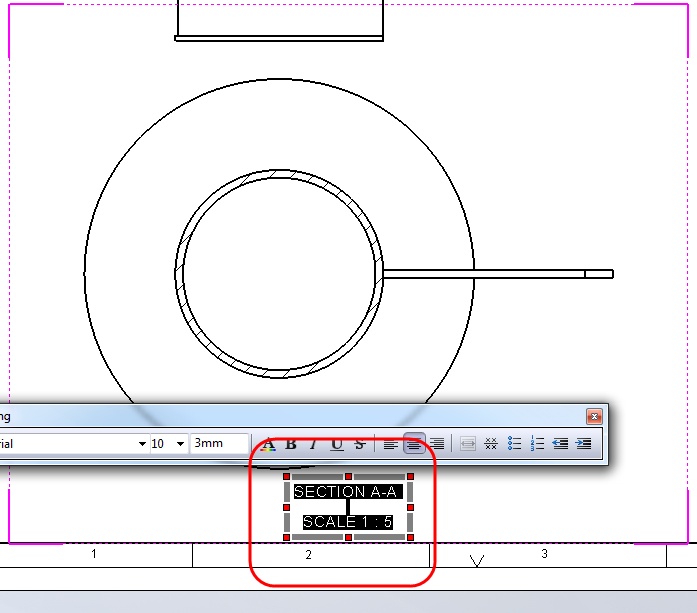The width and height of the screenshot is (697, 613).
Task: Center-align the note text
Action: click(x=414, y=444)
